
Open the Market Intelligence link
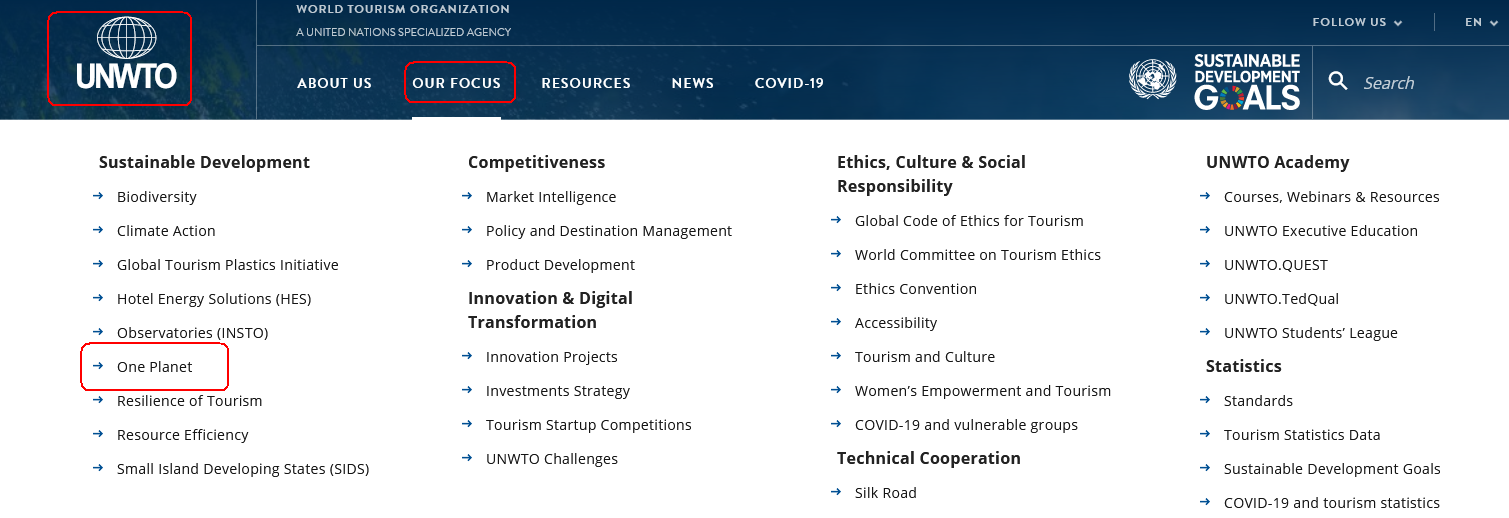click(x=551, y=197)
